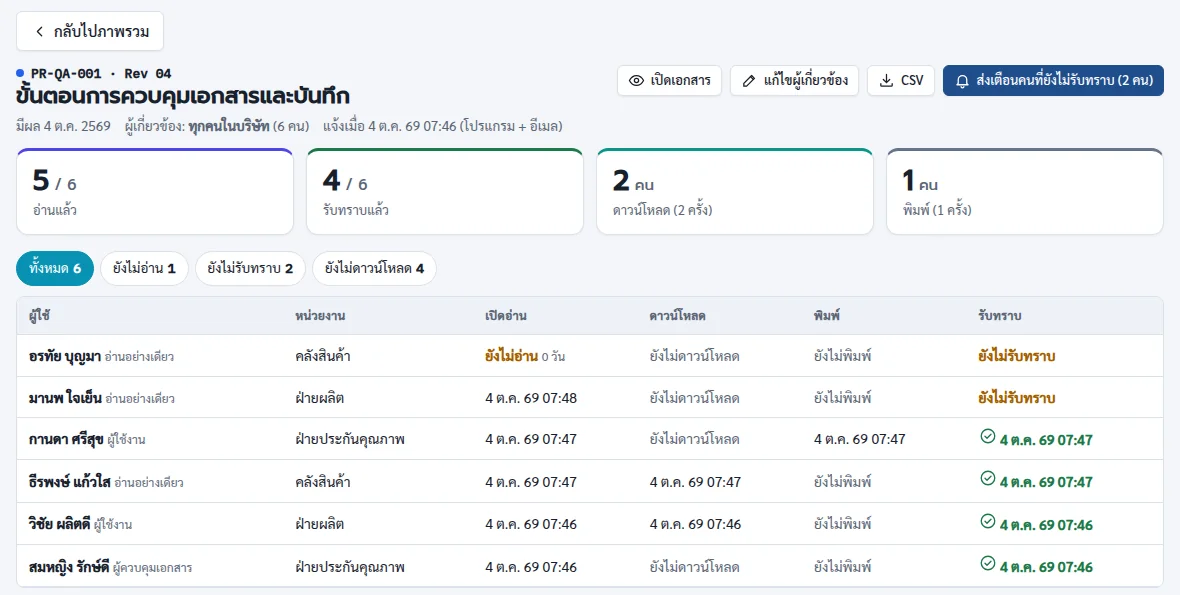The image size is (1180, 595).
Task: Select the ทั้งหมด 6 filter tab
Action: click(x=55, y=269)
